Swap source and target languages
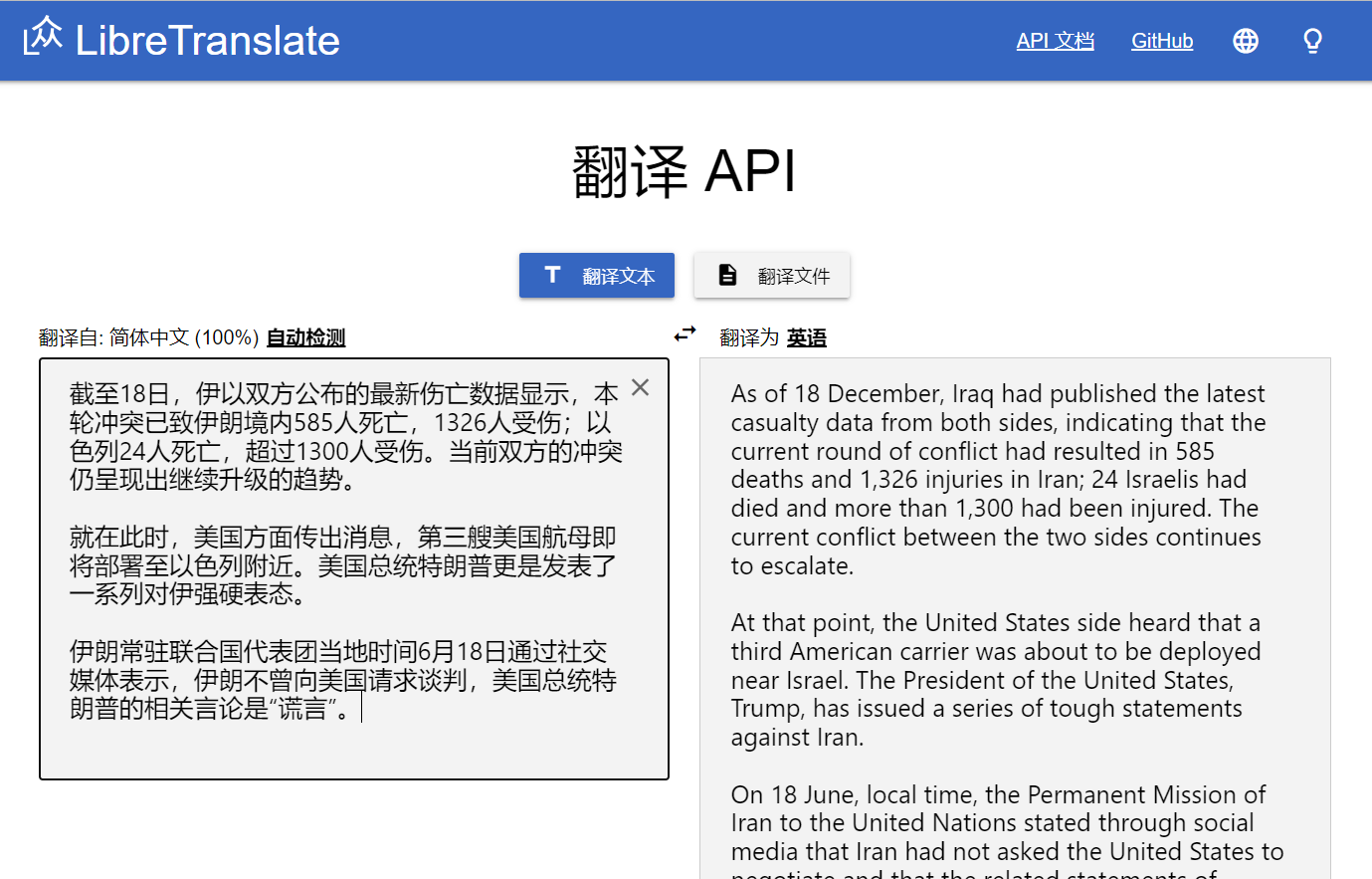Screen dimensions: 1372x879 [x=685, y=334]
